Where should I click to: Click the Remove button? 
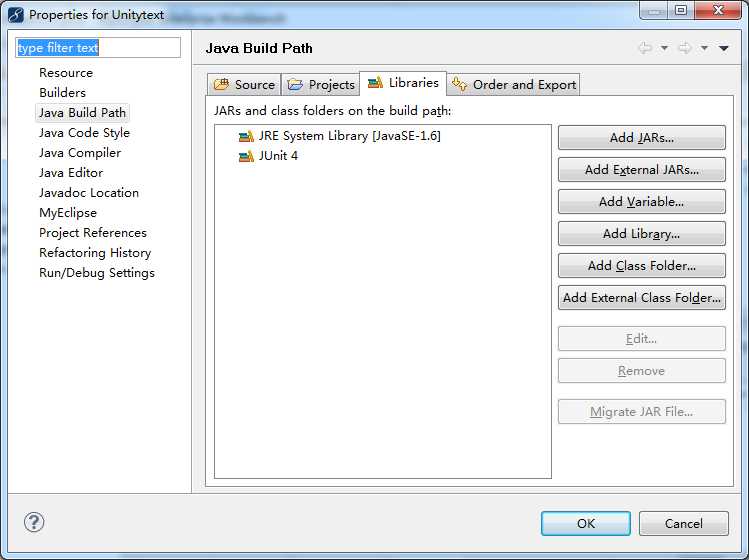642,371
